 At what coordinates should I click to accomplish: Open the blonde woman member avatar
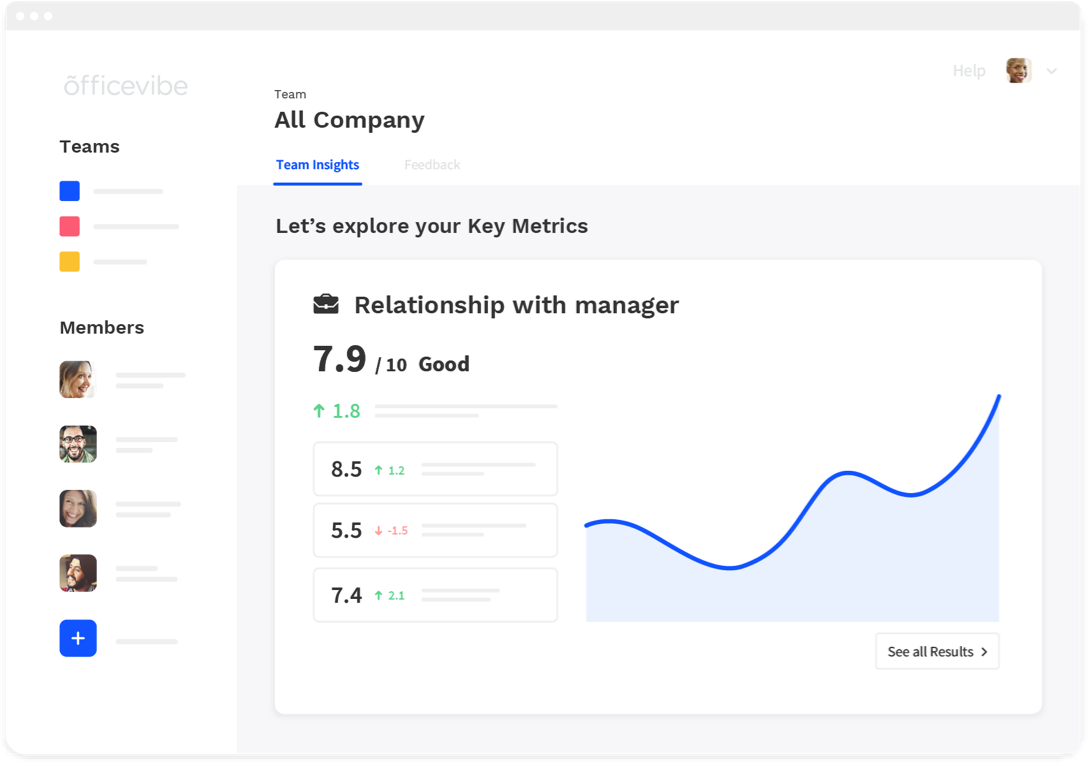click(x=77, y=379)
